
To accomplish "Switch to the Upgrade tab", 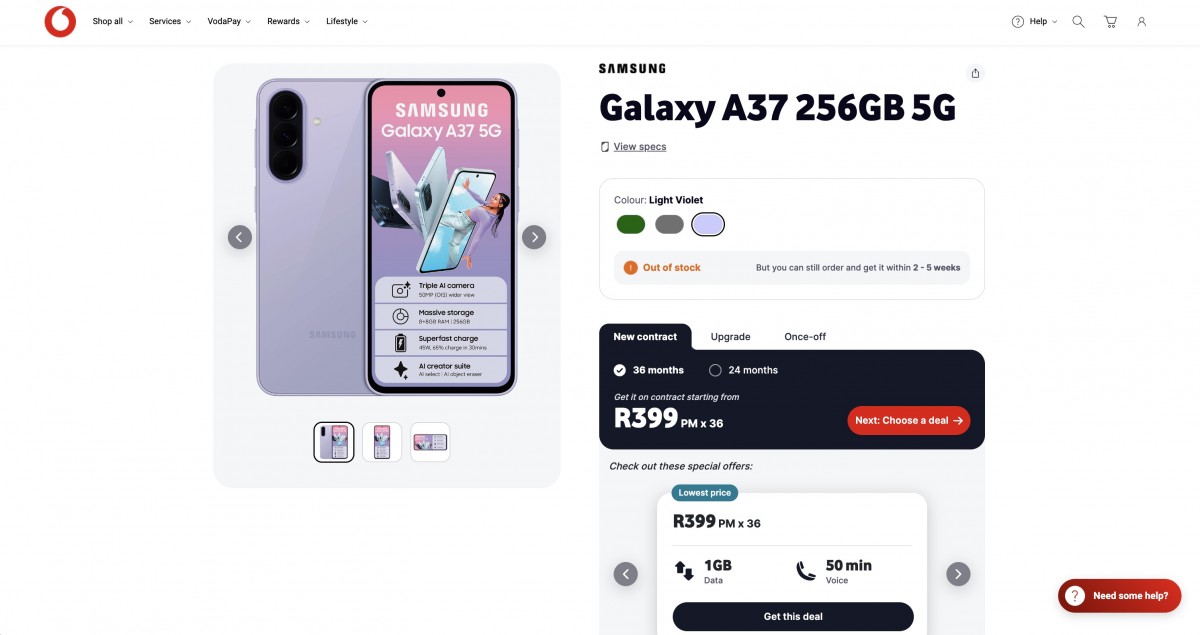I will (x=730, y=337).
